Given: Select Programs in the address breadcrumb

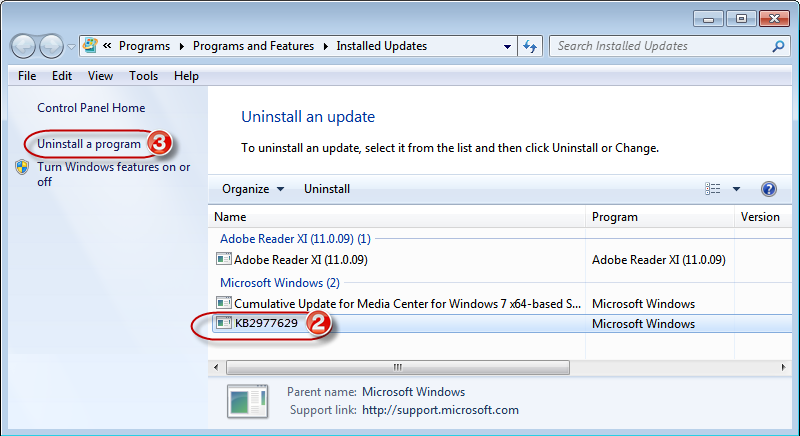Looking at the screenshot, I should pyautogui.click(x=144, y=46).
